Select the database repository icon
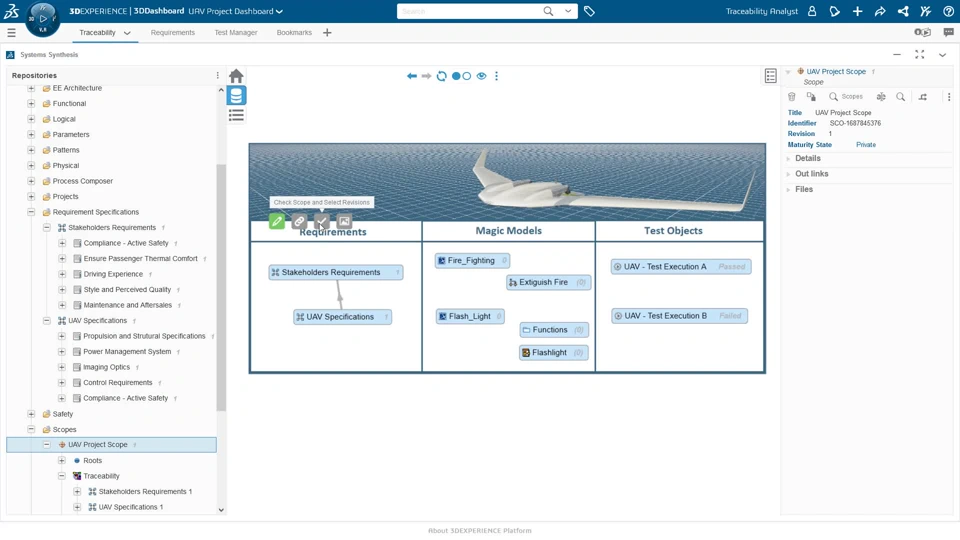The image size is (960, 540). (x=236, y=96)
